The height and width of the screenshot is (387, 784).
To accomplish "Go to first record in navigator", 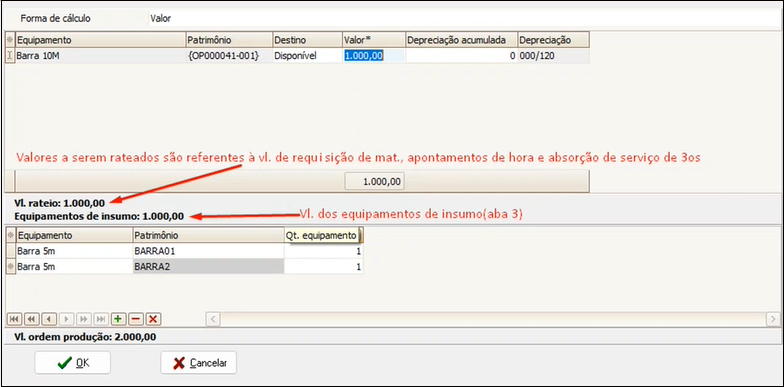I will (x=14, y=319).
